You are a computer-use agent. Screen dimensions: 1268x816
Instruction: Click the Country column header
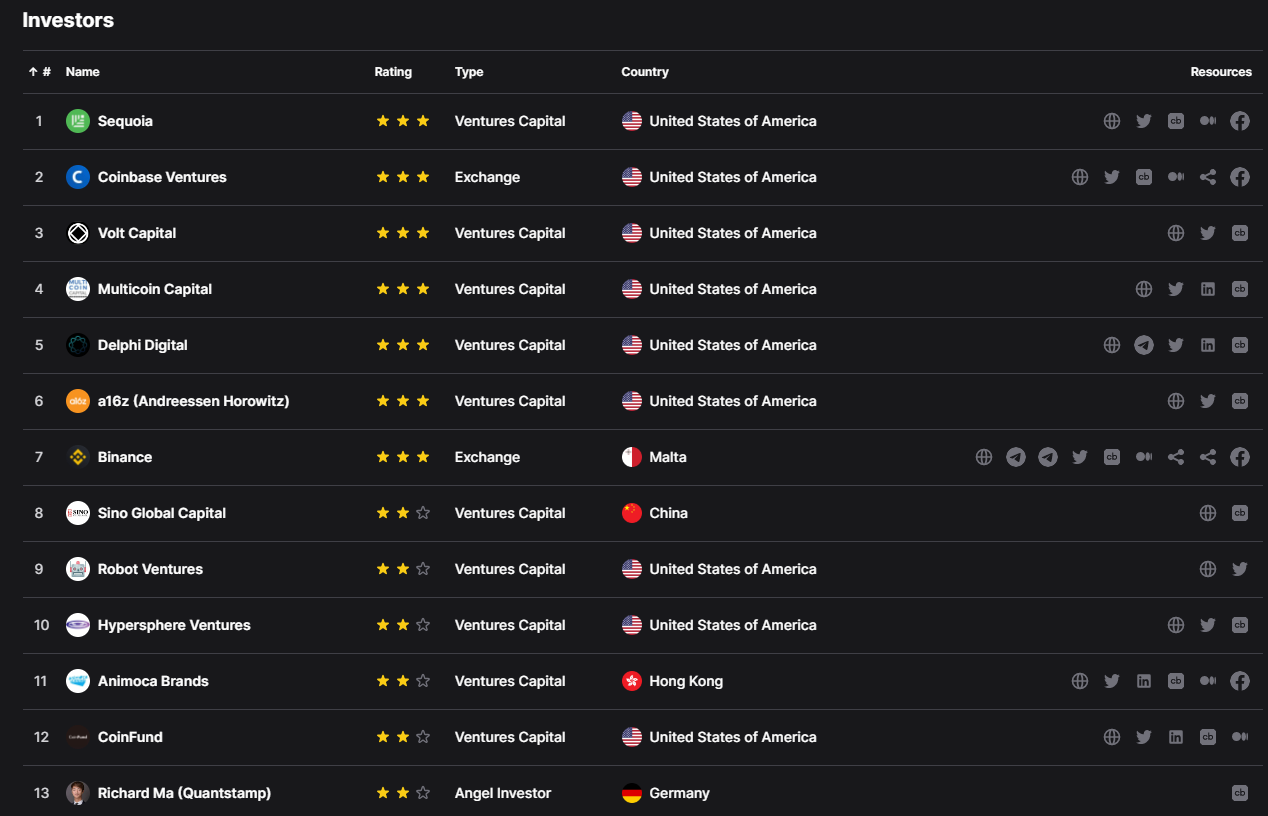tap(644, 72)
